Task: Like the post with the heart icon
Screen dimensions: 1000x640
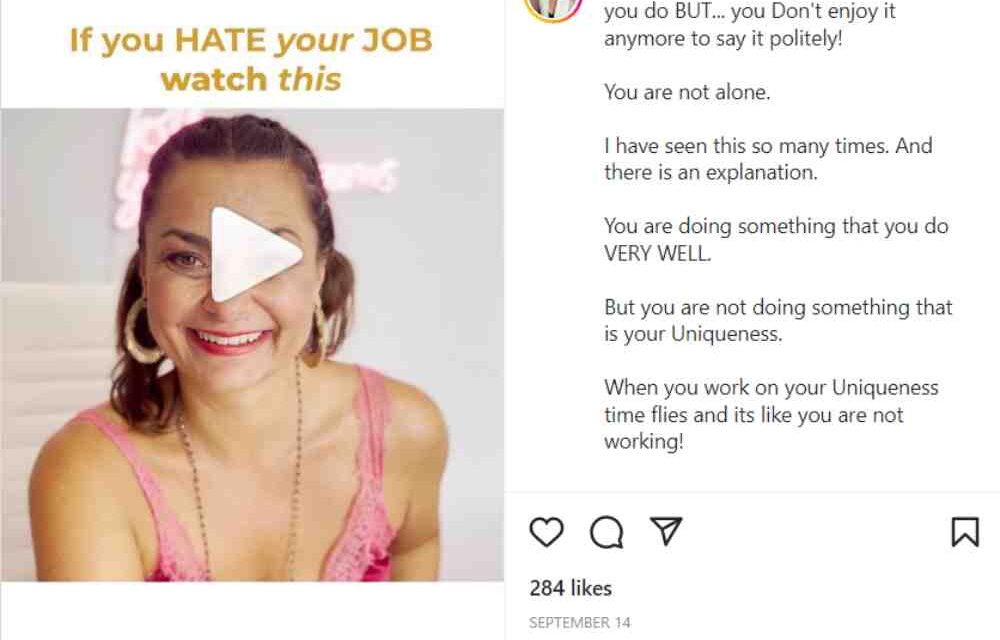Action: (x=547, y=532)
